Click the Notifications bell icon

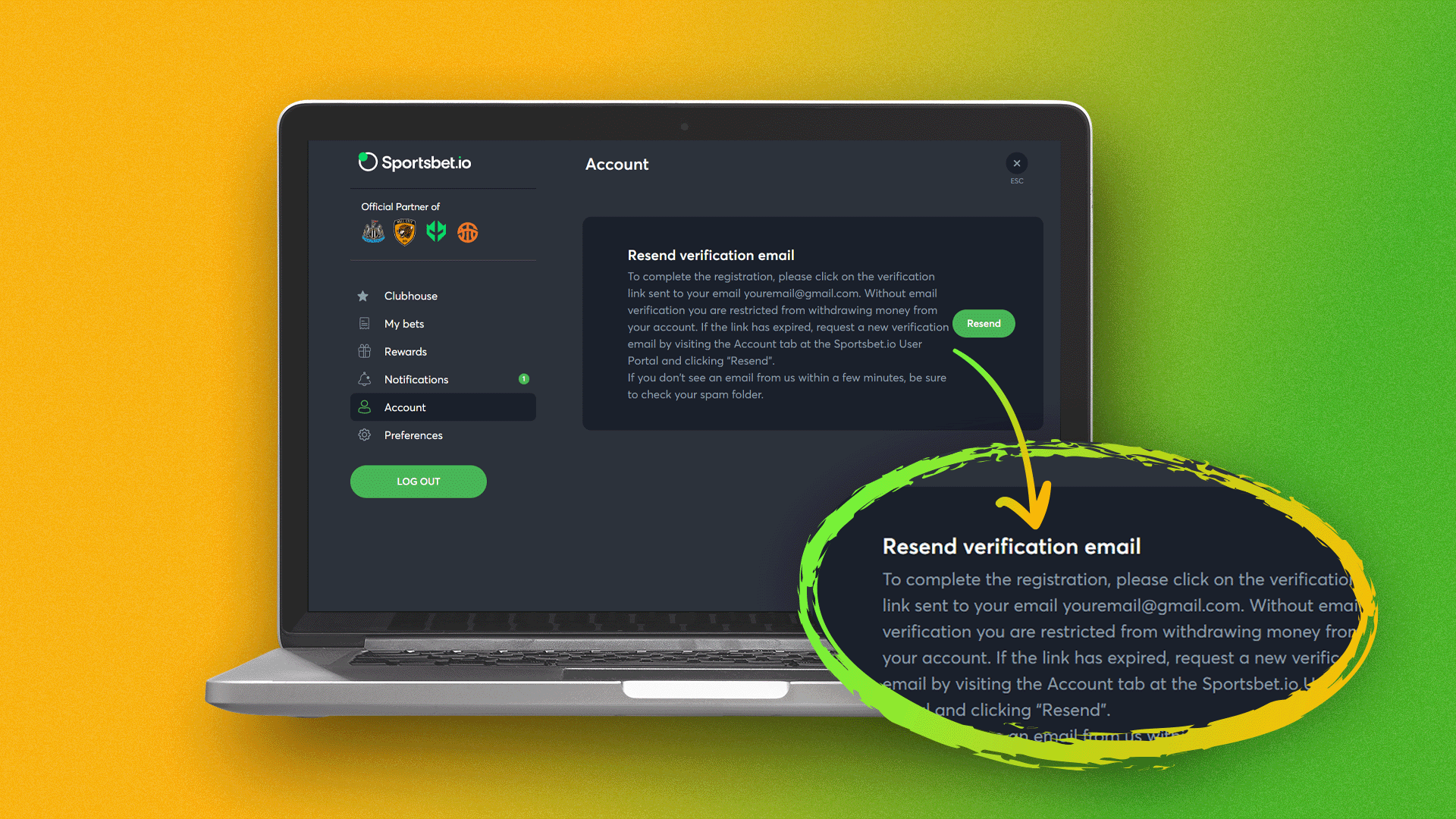365,379
